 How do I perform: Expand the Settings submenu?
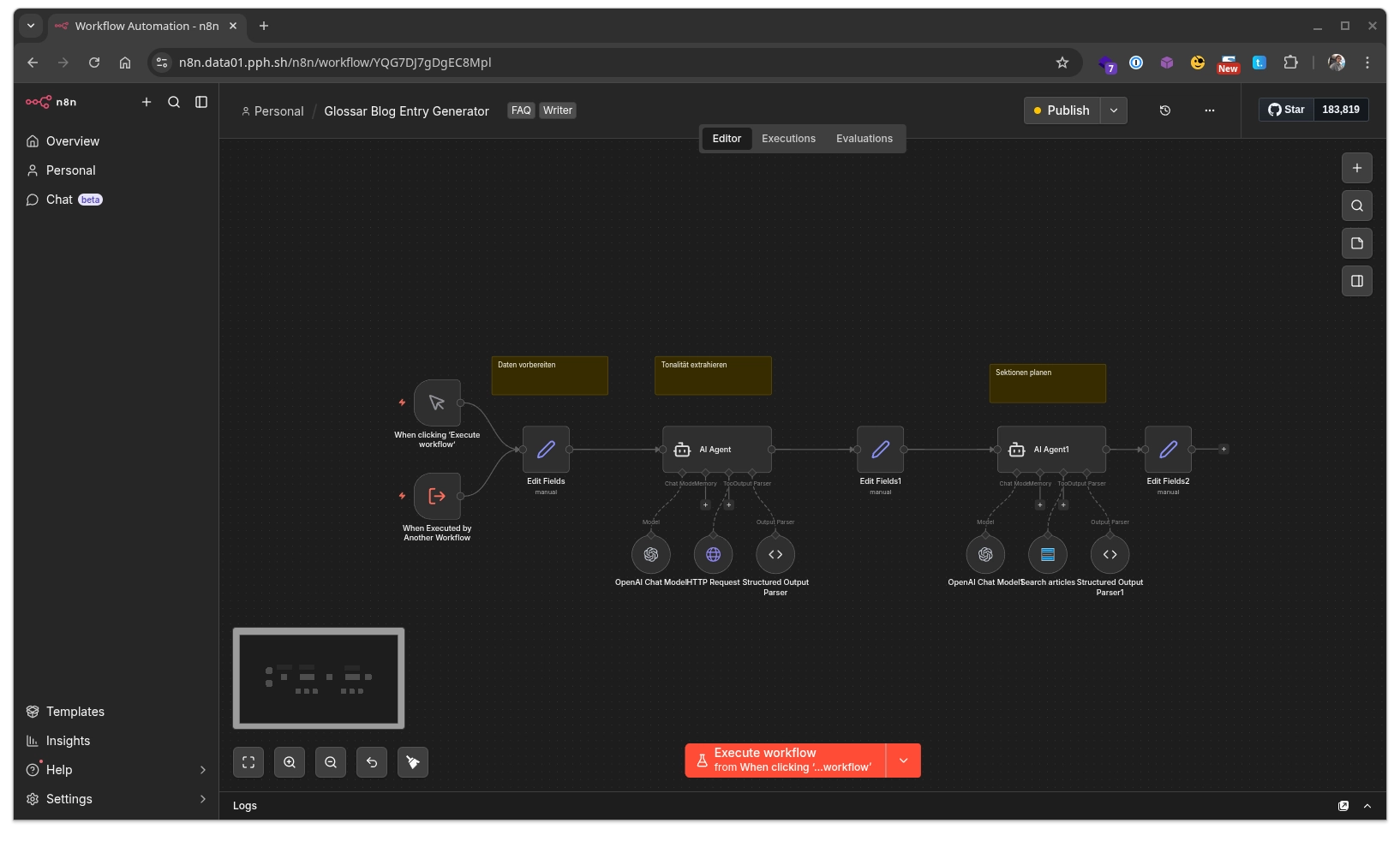[202, 799]
